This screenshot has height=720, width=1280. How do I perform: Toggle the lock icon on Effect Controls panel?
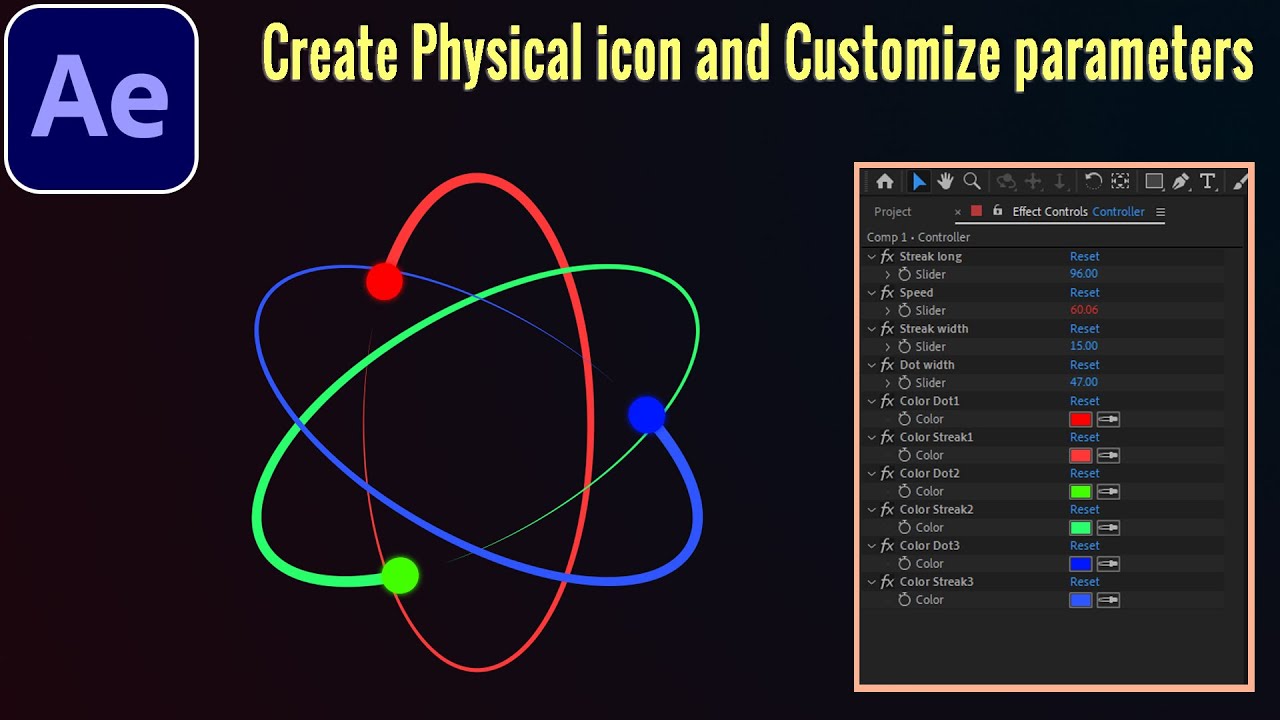997,211
